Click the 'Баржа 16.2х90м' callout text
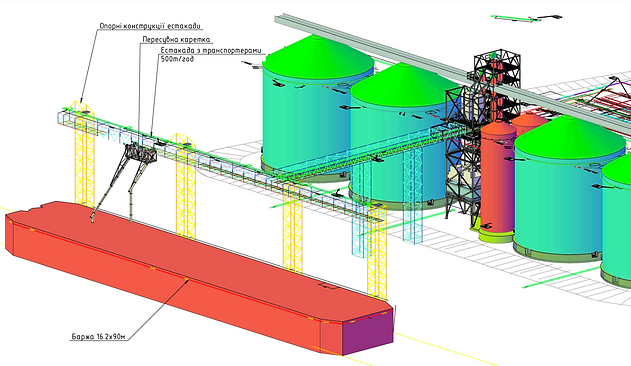The height and width of the screenshot is (366, 631). click(x=99, y=336)
